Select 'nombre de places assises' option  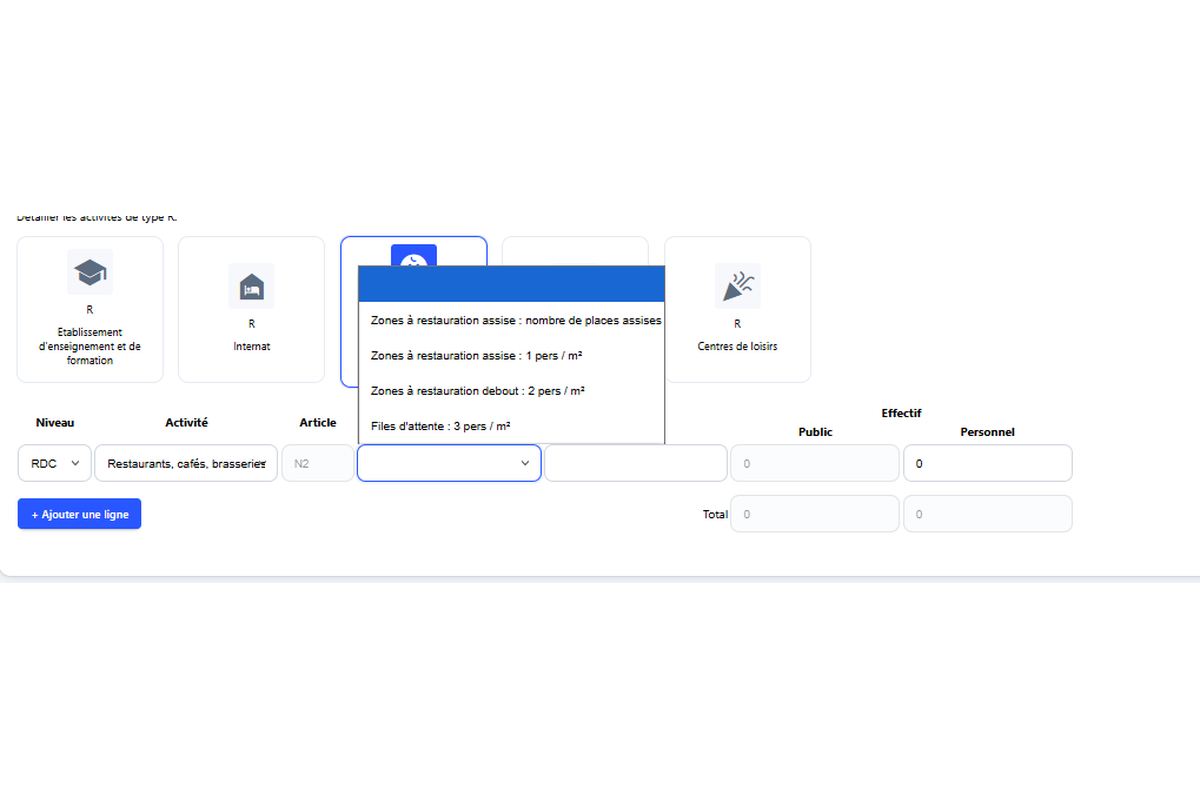click(x=511, y=320)
